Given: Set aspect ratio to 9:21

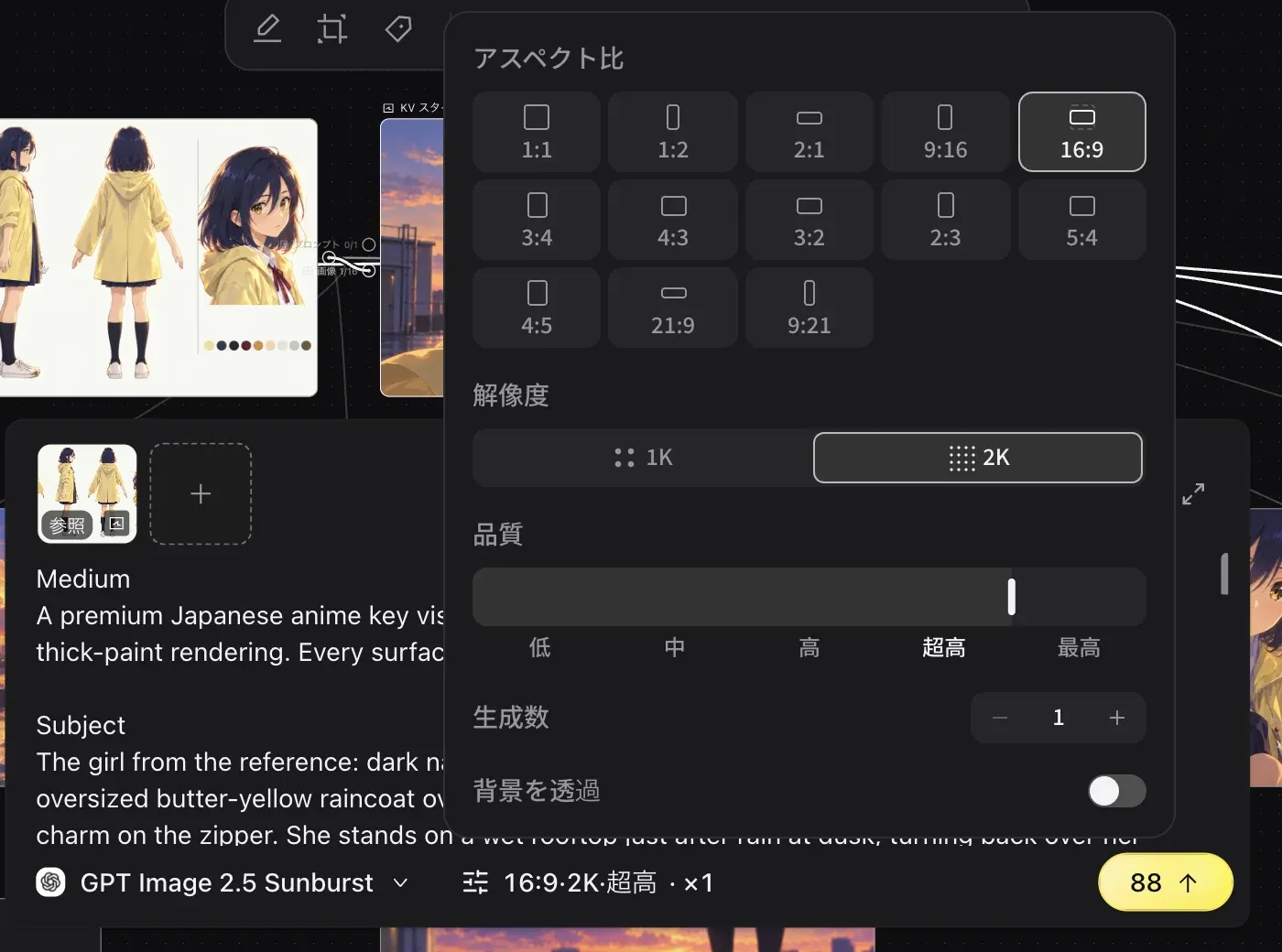Looking at the screenshot, I should tap(809, 308).
